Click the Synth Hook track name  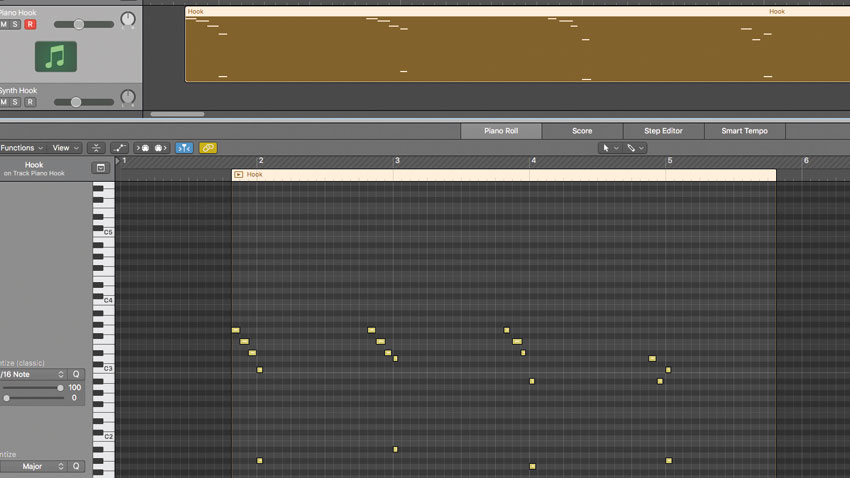tap(18, 91)
